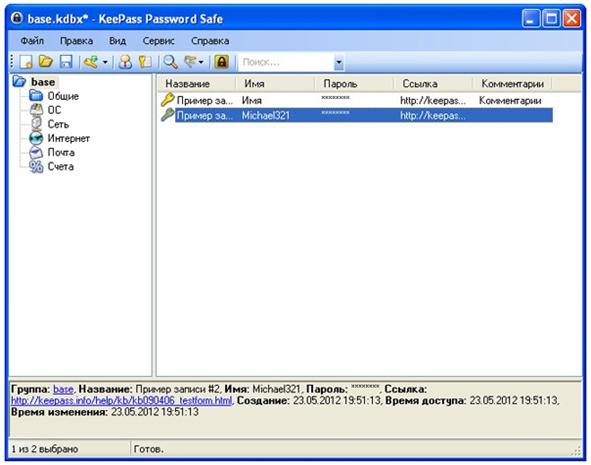This screenshot has height=465, width=591.
Task: Open the base group link in details
Action: [63, 389]
